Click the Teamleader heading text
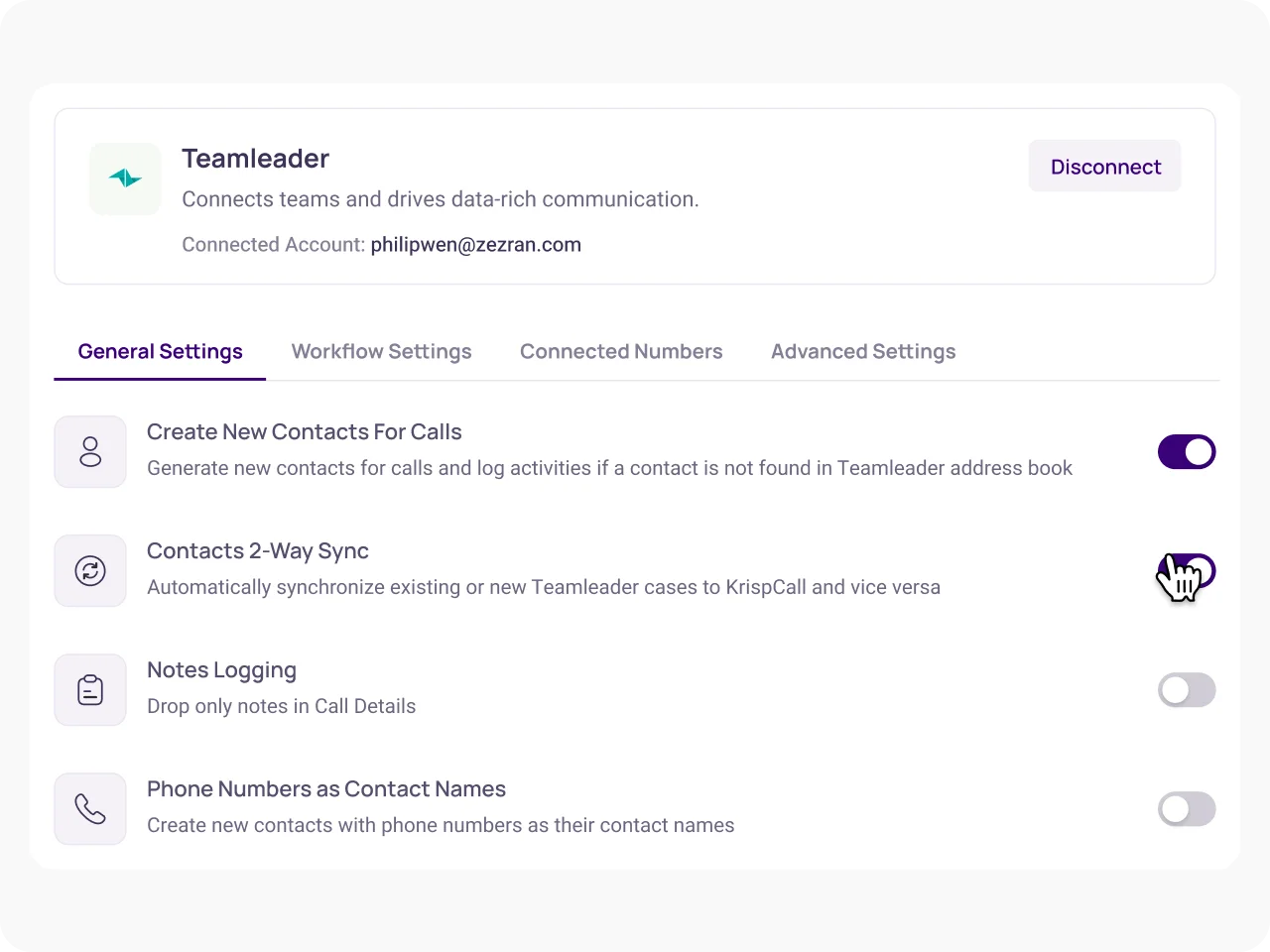 click(x=255, y=159)
